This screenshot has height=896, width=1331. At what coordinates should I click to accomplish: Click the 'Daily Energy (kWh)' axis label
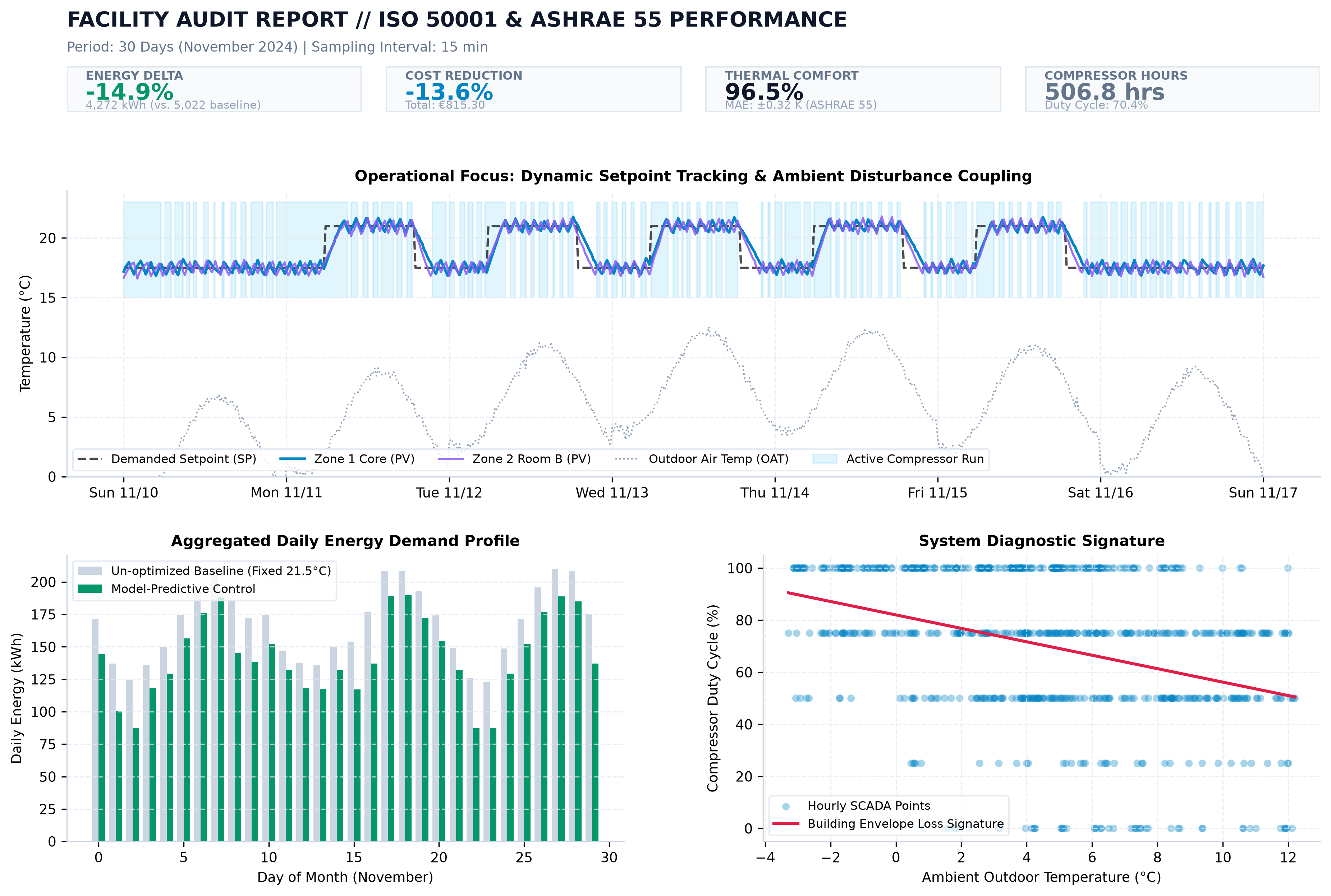(x=16, y=698)
